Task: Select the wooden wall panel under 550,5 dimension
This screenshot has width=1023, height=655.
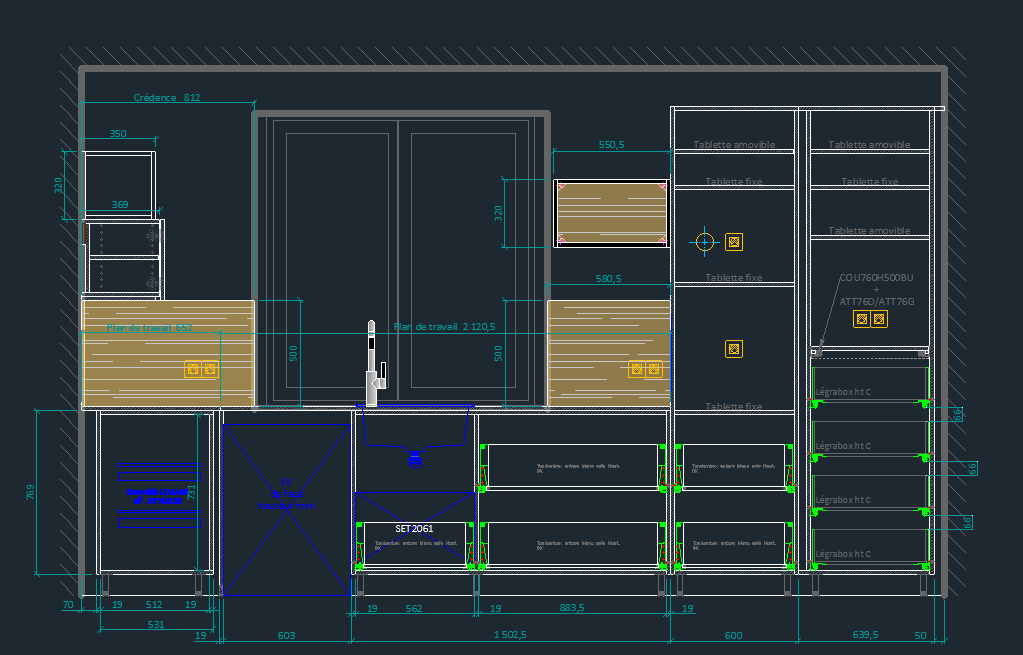Action: pos(611,213)
